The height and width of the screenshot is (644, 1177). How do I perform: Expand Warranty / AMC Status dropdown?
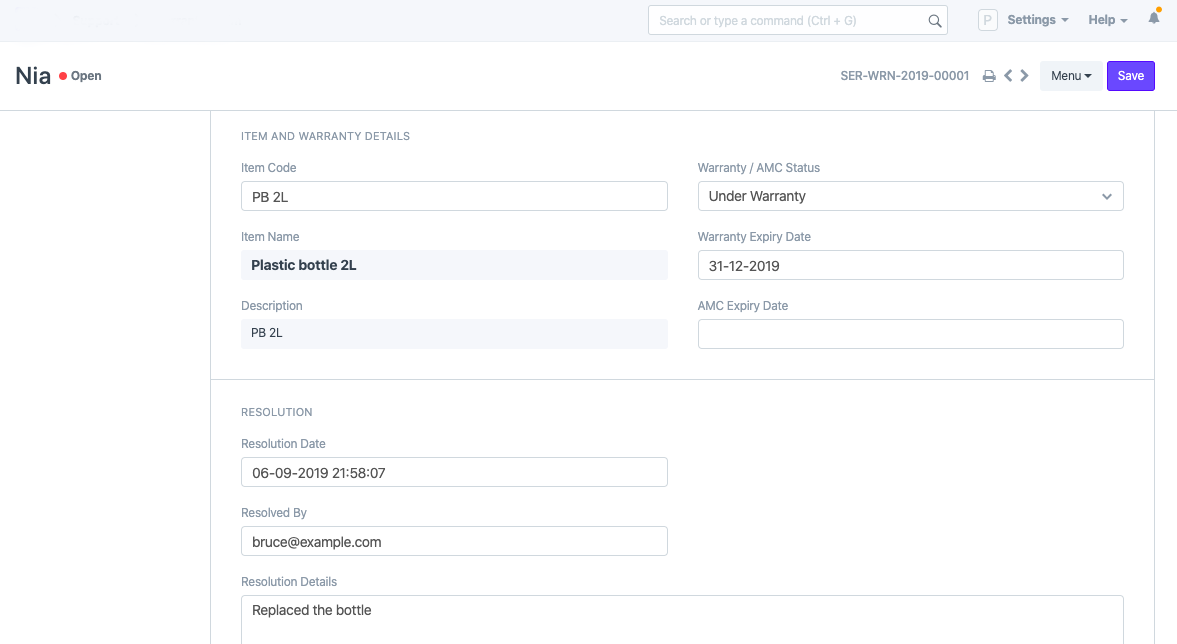point(910,196)
